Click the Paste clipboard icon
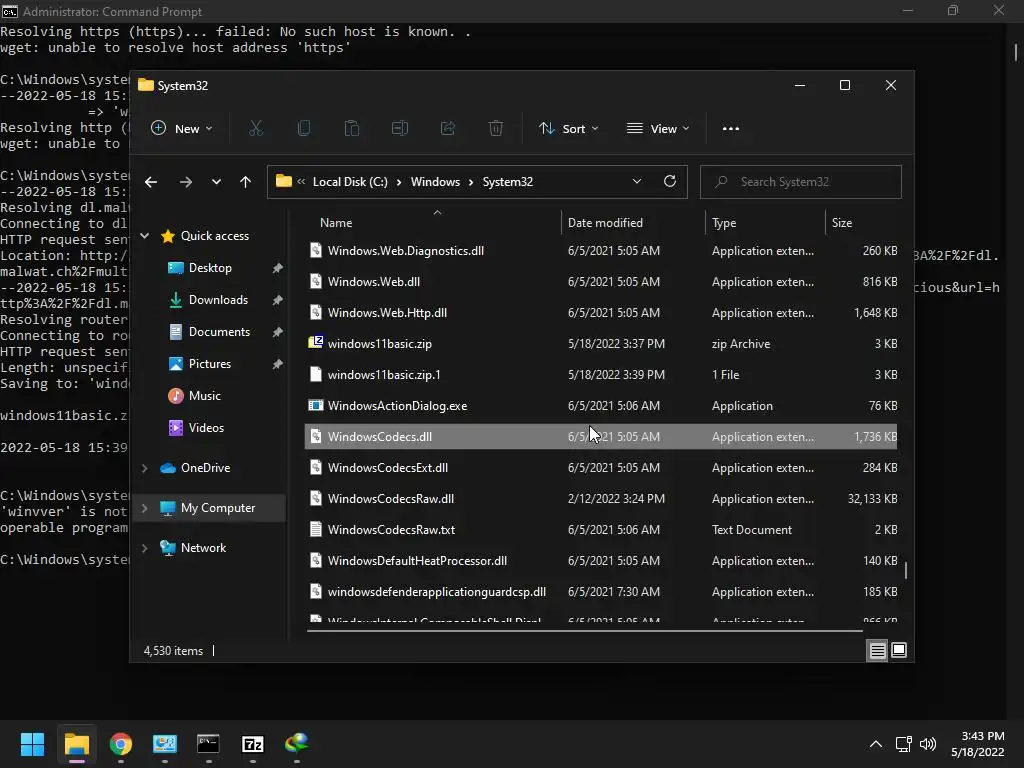1024x768 pixels. pyautogui.click(x=351, y=129)
